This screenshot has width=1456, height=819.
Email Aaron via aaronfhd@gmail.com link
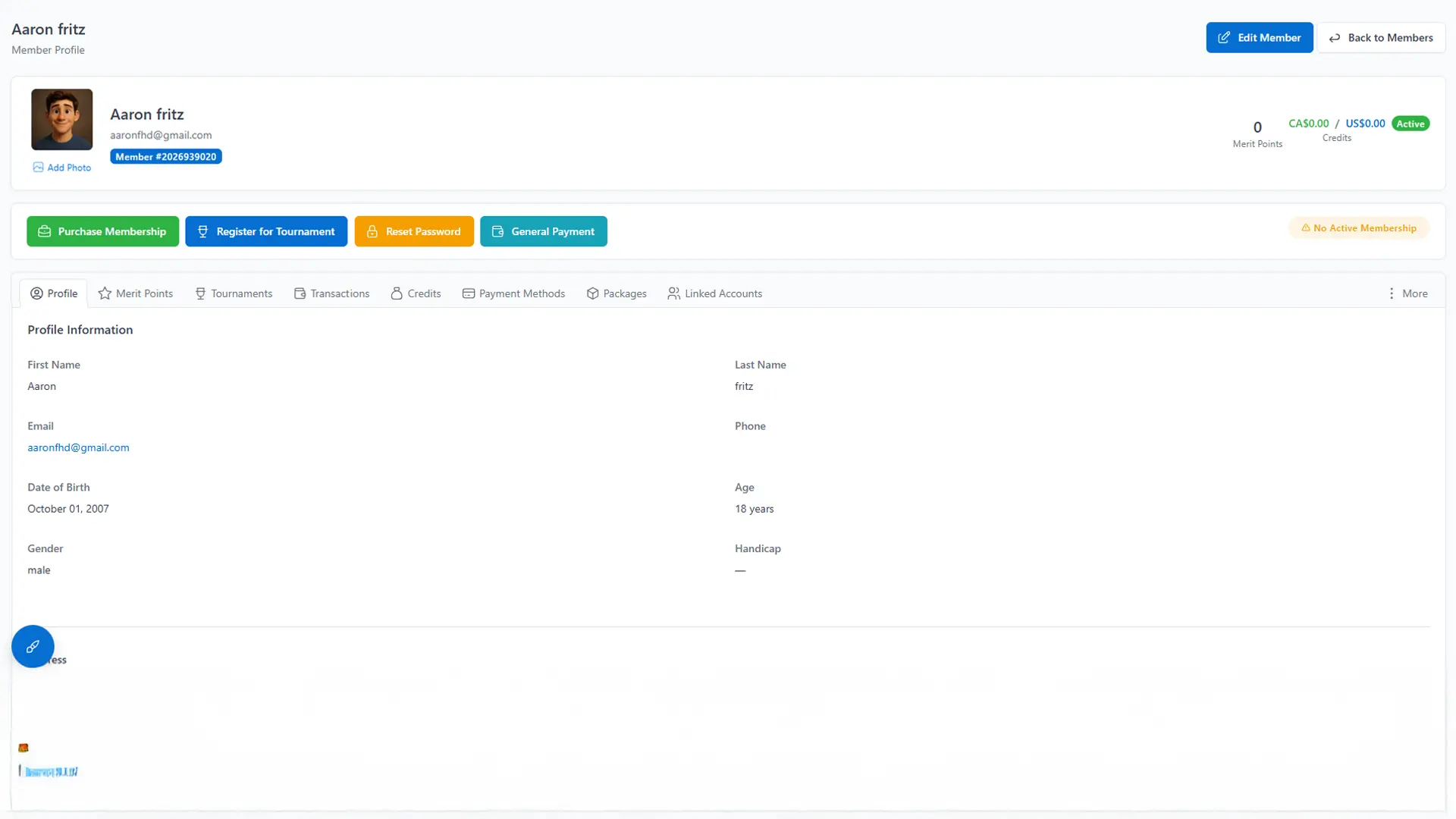(x=78, y=447)
